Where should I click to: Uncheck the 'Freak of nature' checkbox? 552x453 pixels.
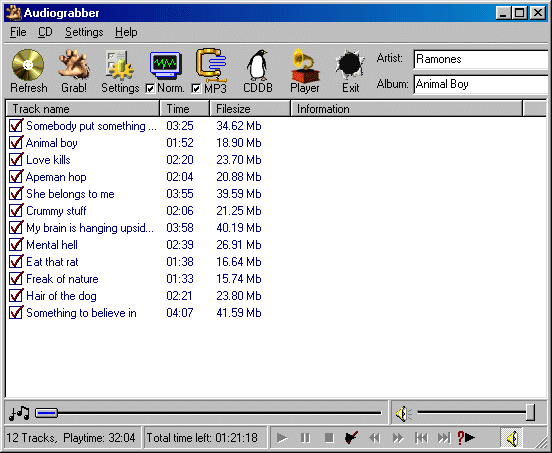tap(16, 279)
